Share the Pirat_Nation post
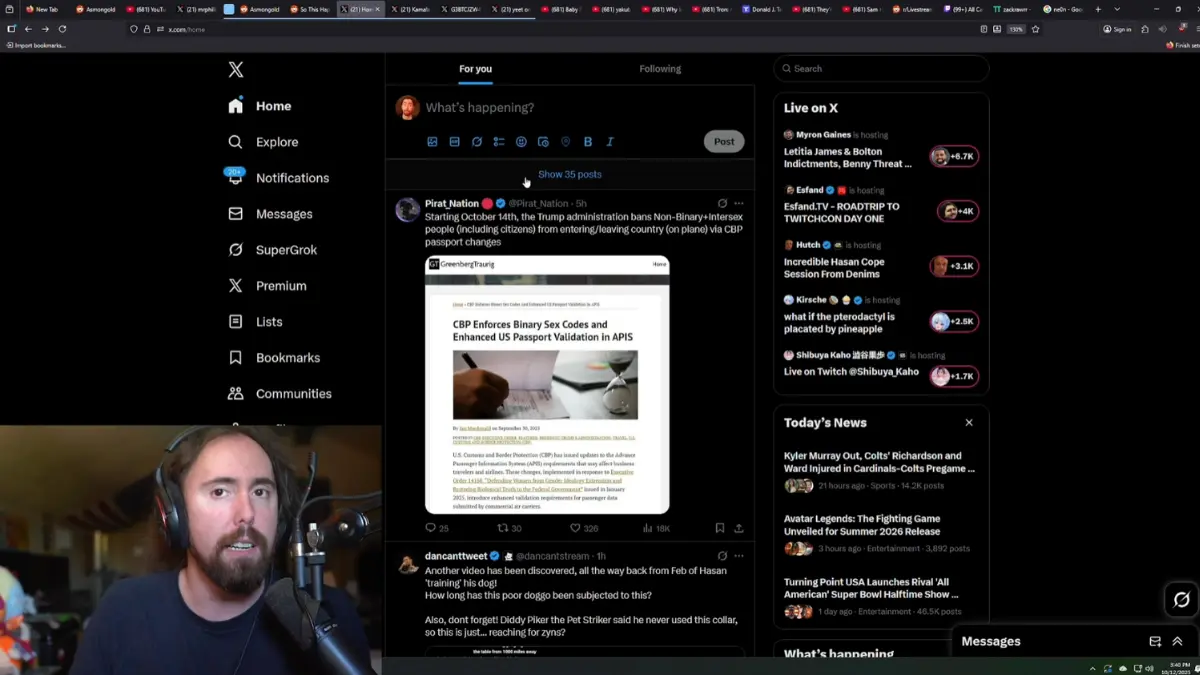Image resolution: width=1200 pixels, height=675 pixels. pyautogui.click(x=739, y=528)
